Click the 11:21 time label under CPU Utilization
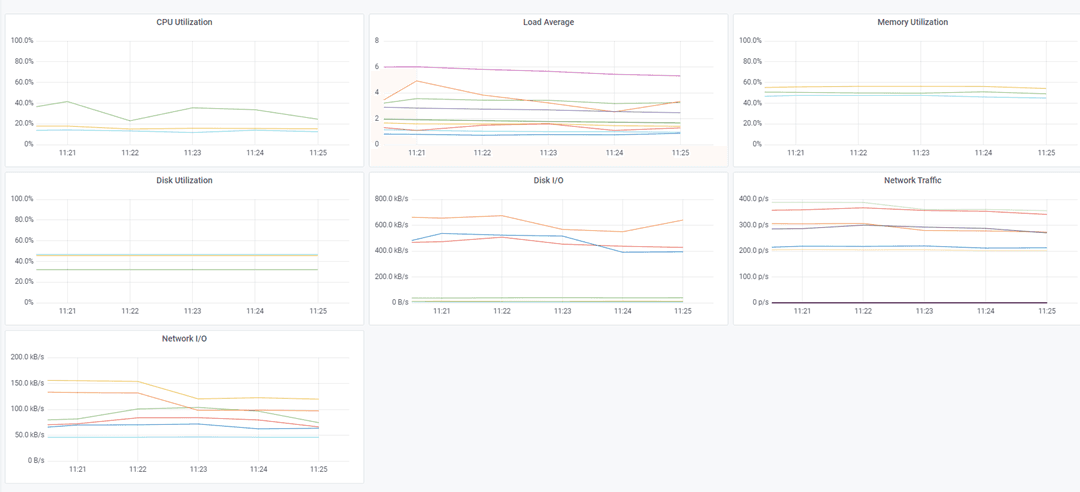This screenshot has height=492, width=1080. pyautogui.click(x=68, y=153)
